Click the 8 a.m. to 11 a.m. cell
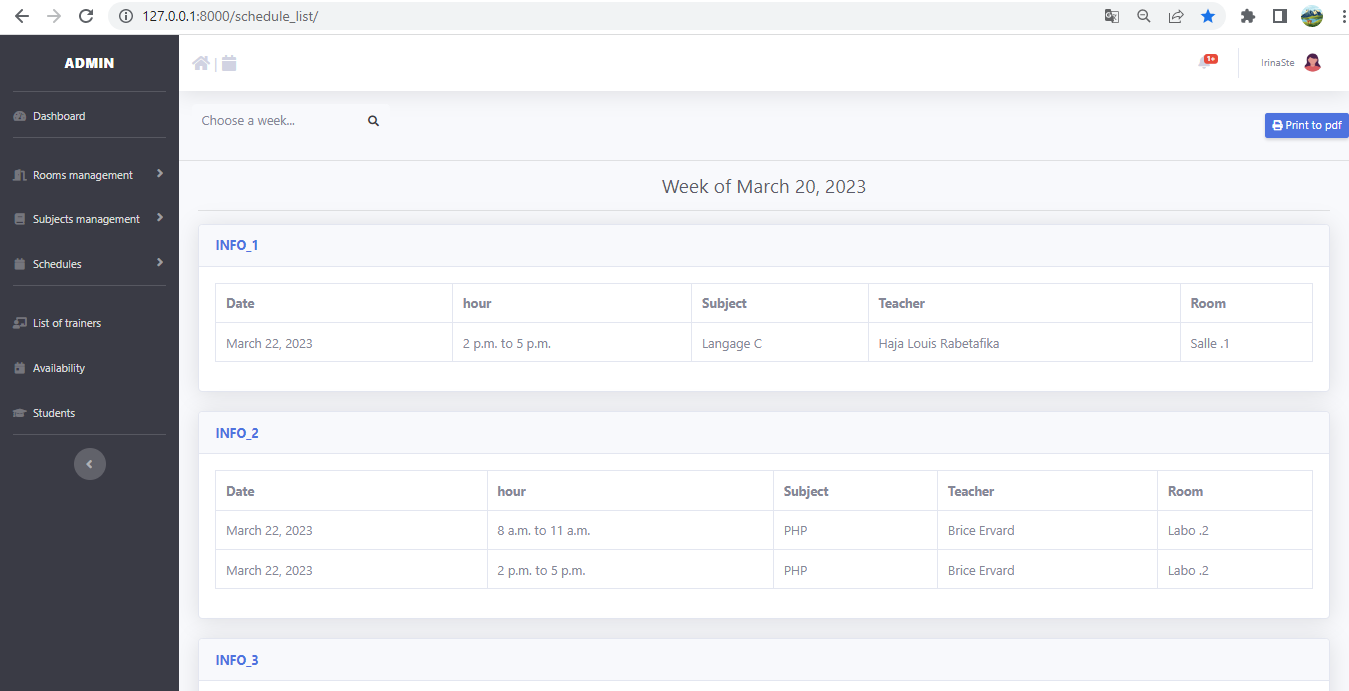This screenshot has height=691, width=1349. (x=630, y=531)
